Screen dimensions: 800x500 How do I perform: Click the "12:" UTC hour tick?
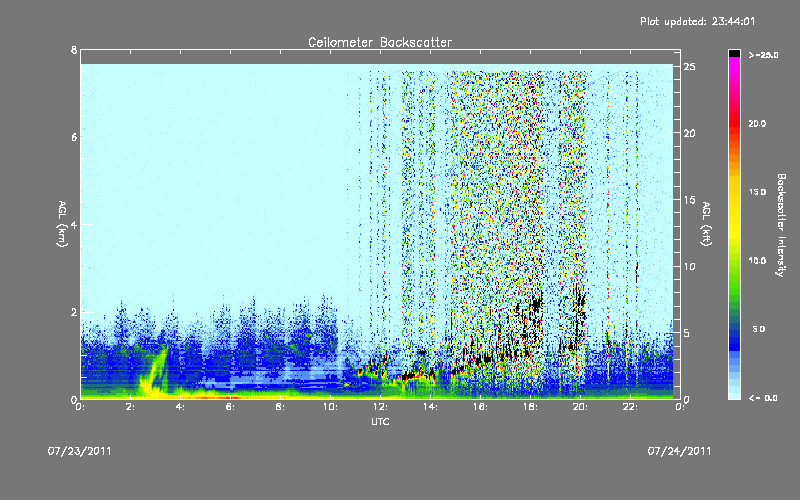[x=380, y=407]
